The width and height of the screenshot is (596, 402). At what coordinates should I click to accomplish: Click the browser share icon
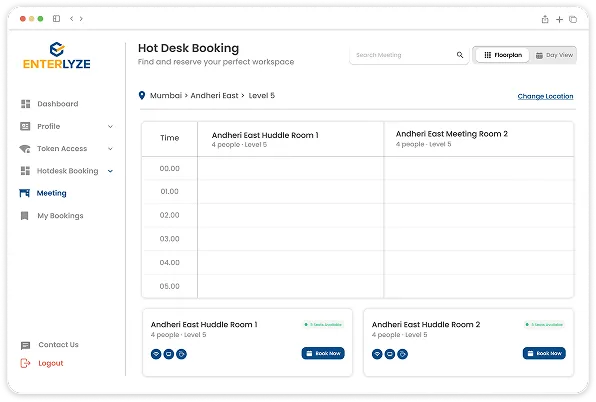(x=545, y=19)
